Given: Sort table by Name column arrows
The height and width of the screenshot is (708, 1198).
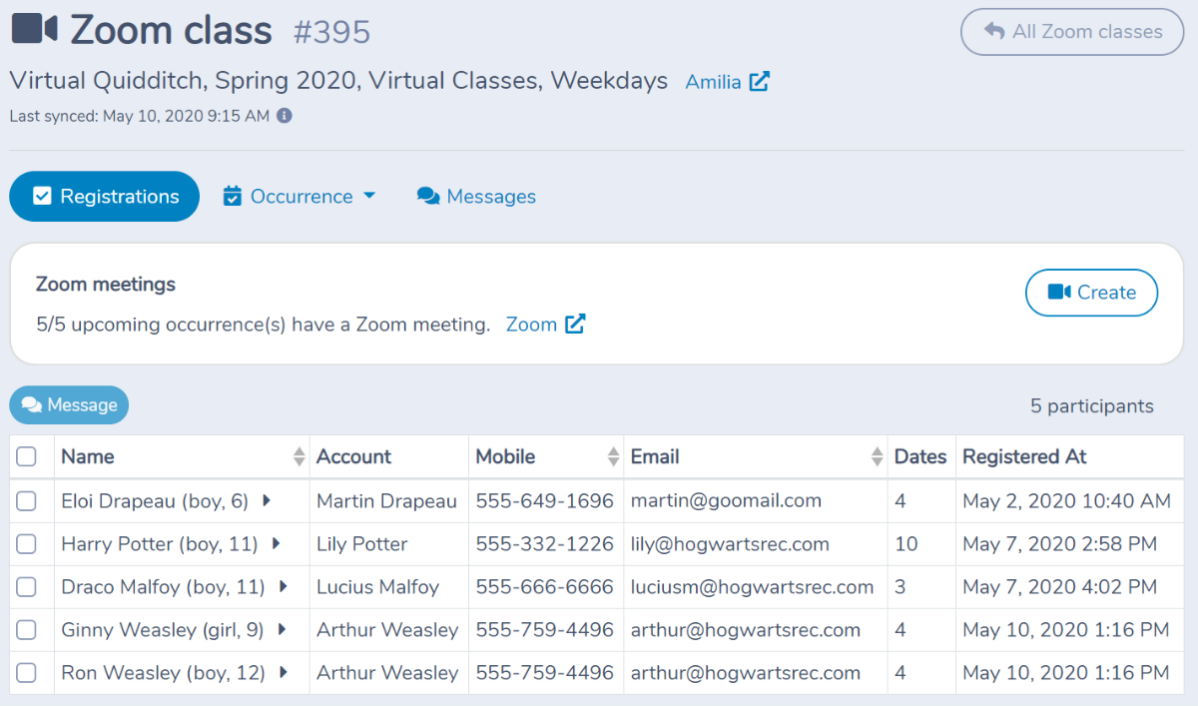Looking at the screenshot, I should coord(299,457).
